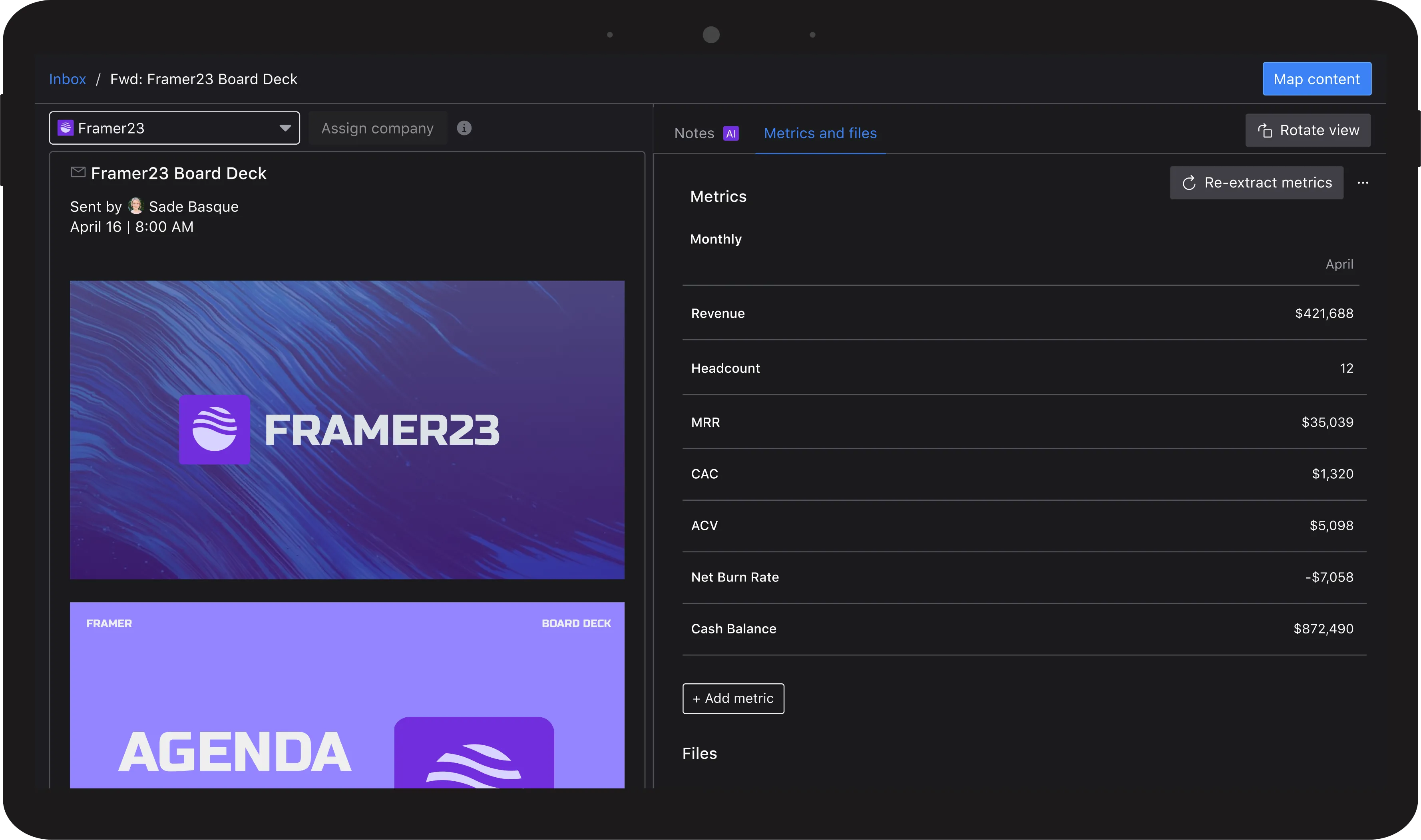Image resolution: width=1421 pixels, height=840 pixels.
Task: Click the info icon beside Assign company
Action: pos(464,129)
